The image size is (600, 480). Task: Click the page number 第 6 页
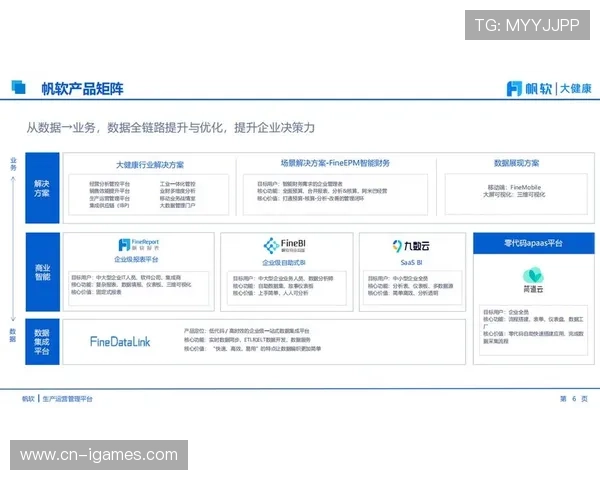tap(574, 399)
